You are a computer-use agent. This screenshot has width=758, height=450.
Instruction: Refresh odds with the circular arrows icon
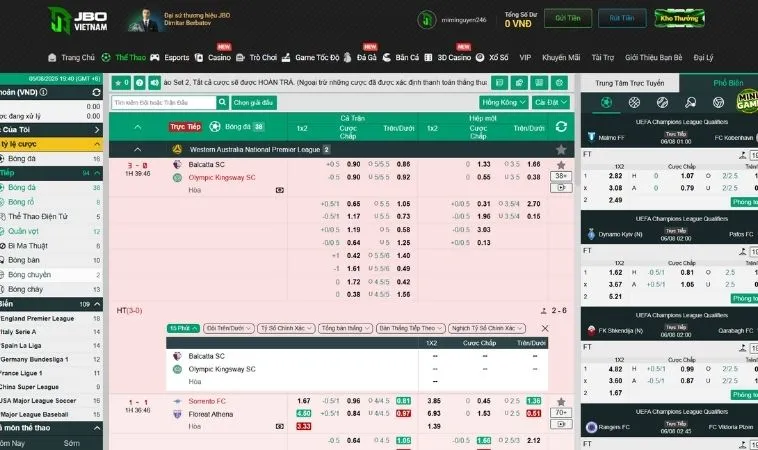561,127
